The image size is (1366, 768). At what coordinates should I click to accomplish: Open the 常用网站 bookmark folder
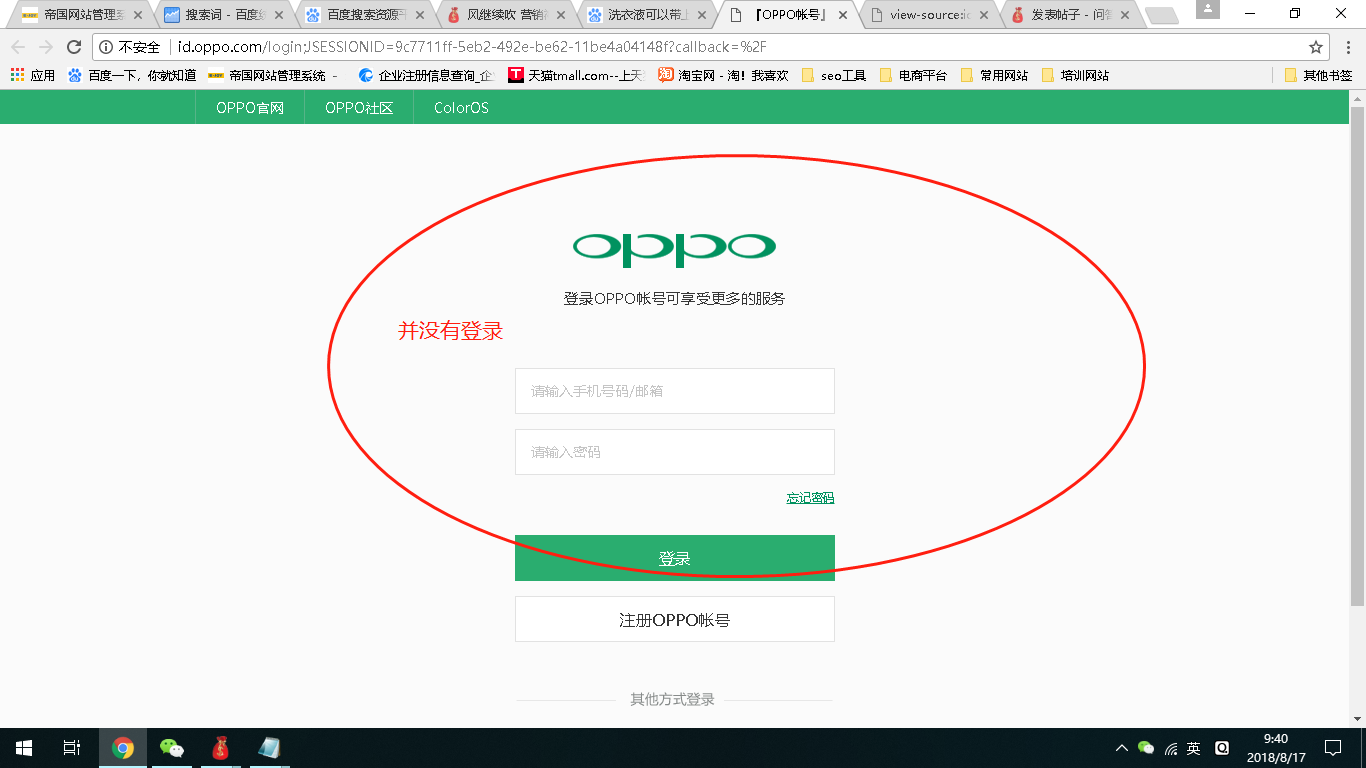tap(996, 74)
